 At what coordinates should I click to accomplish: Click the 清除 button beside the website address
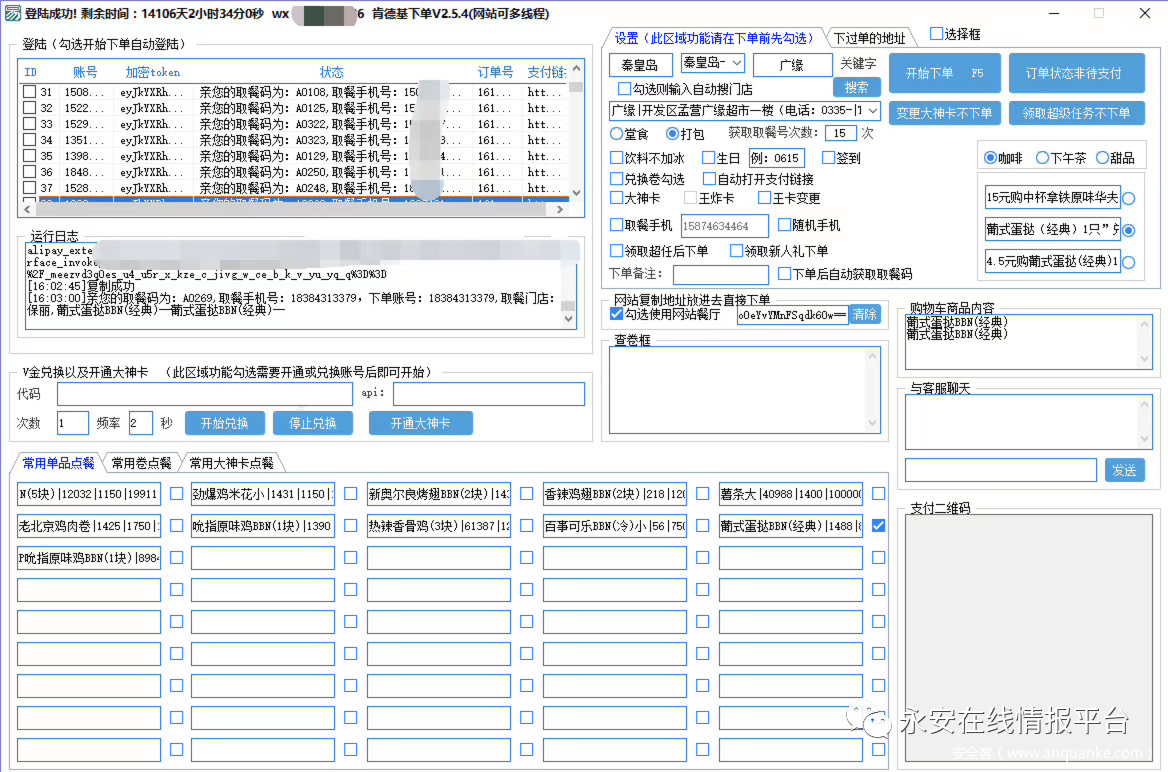point(865,314)
